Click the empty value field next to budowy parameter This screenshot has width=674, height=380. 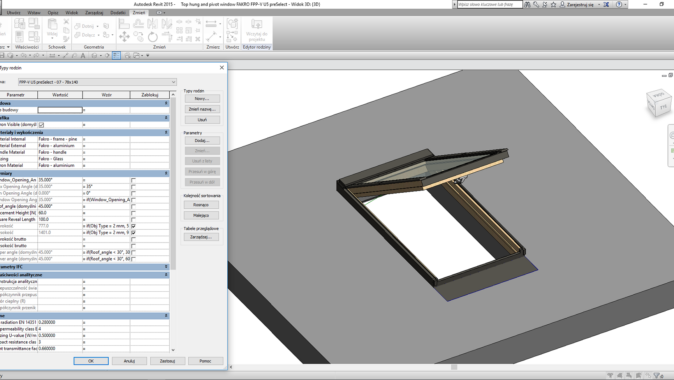click(60, 110)
